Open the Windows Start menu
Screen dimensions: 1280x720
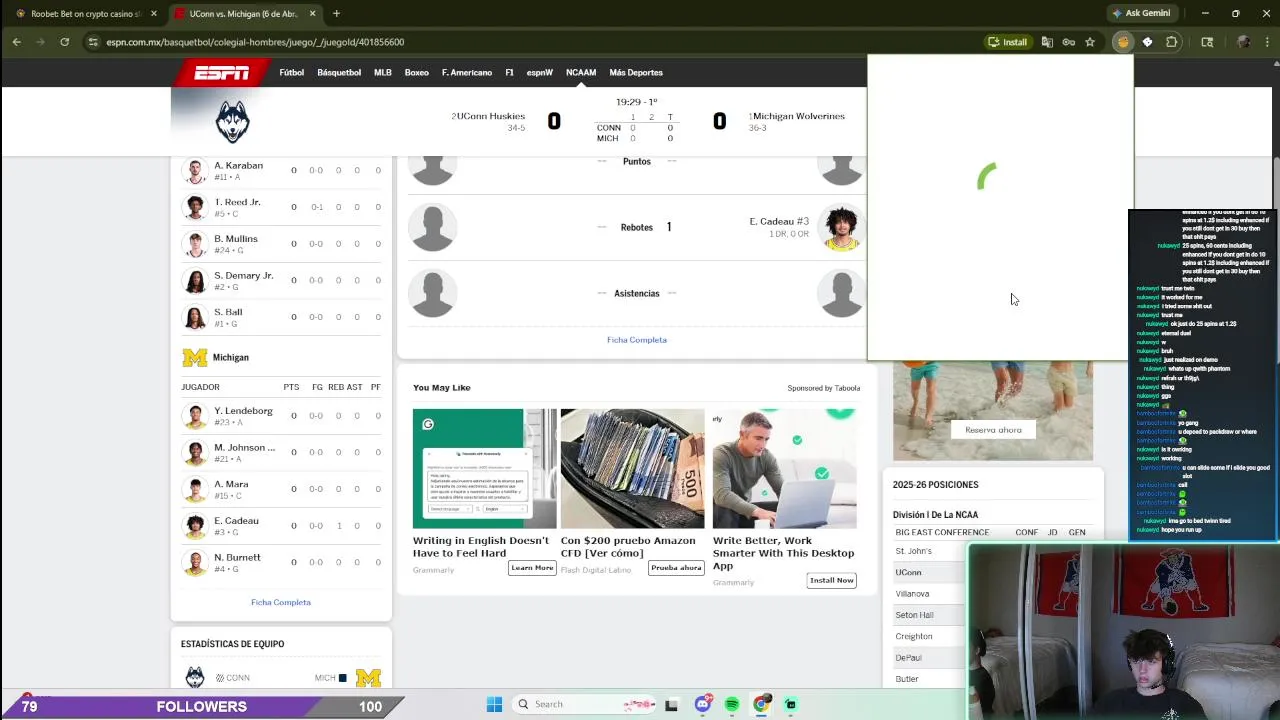click(494, 704)
